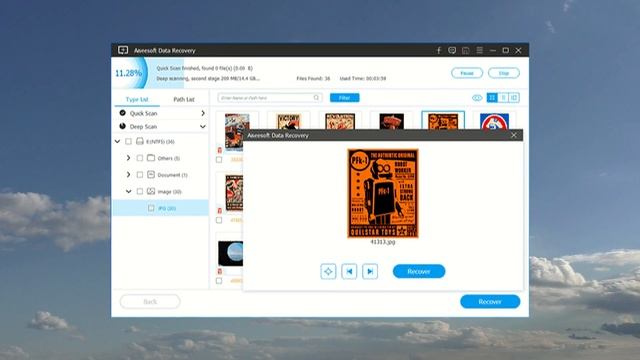Check the E:(NTFS) drive checkbox
The width and height of the screenshot is (640, 360).
128,141
